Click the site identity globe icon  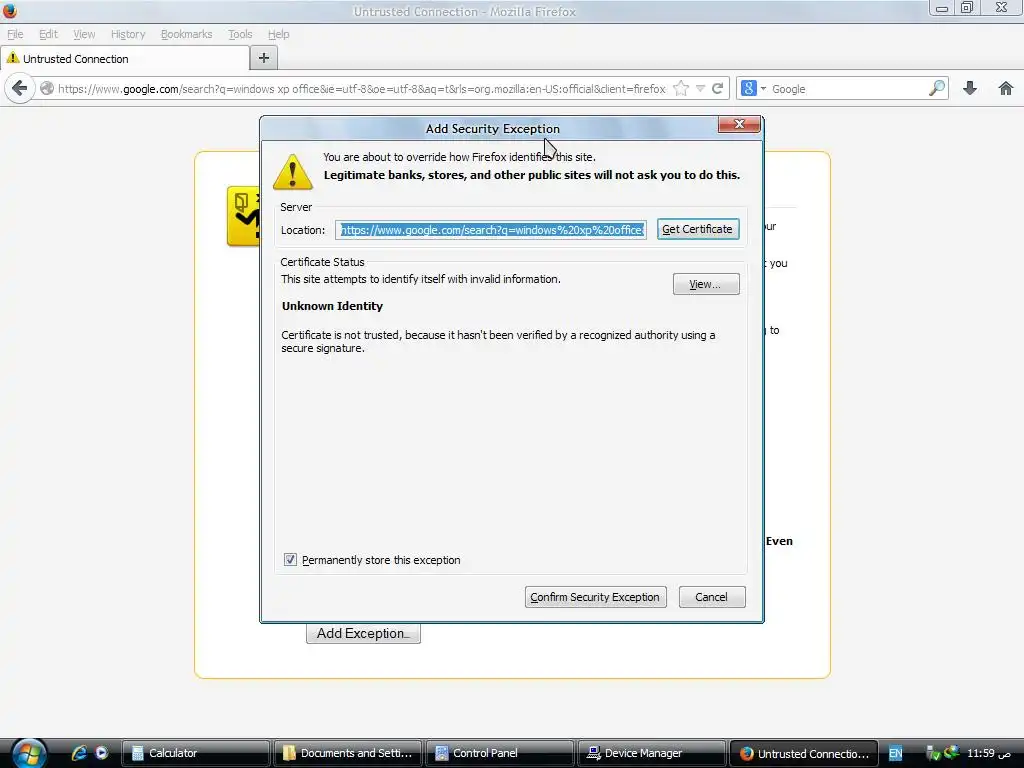47,88
